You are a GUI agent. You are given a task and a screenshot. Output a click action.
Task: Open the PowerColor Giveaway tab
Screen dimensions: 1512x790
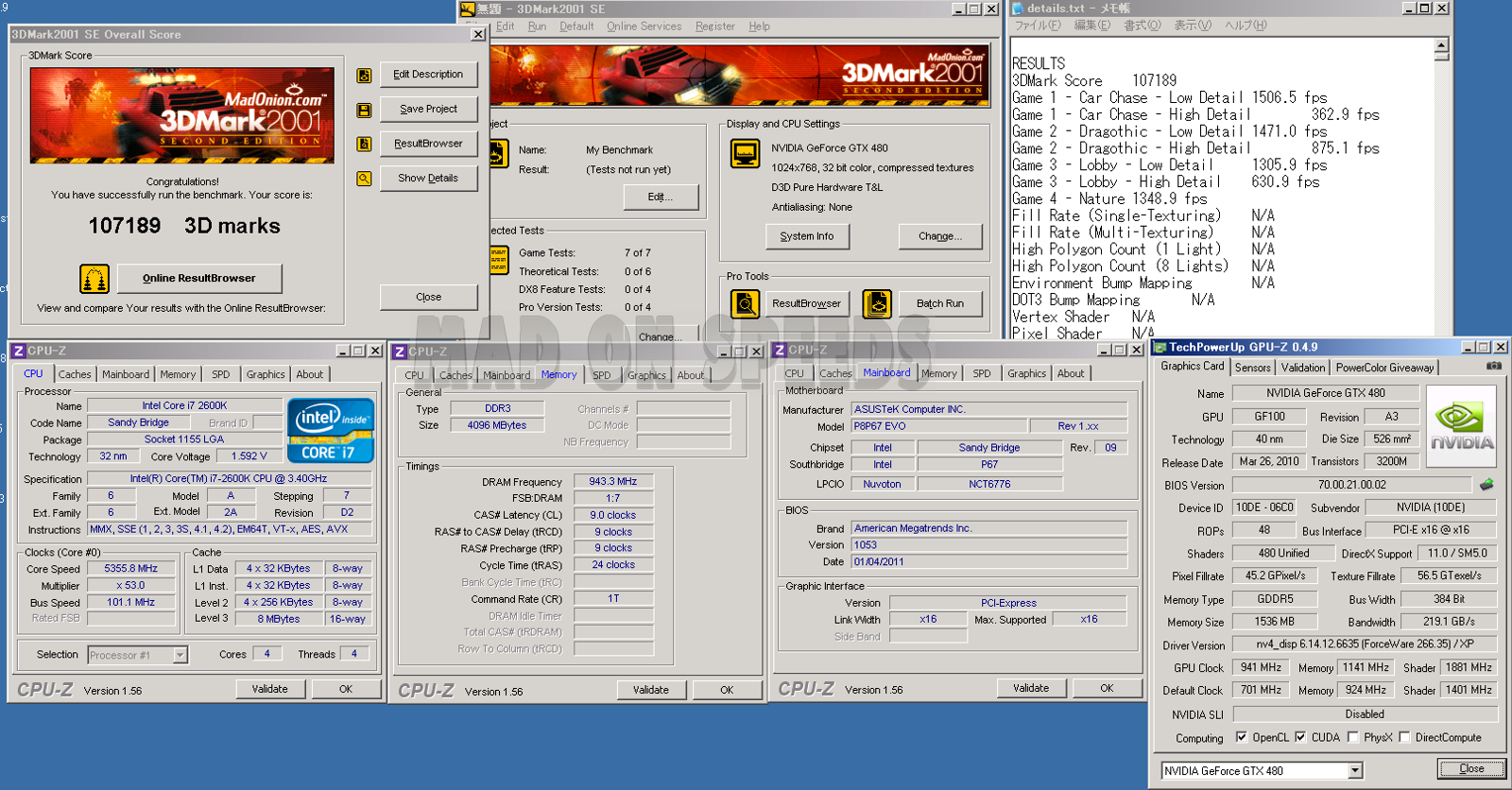point(1384,368)
